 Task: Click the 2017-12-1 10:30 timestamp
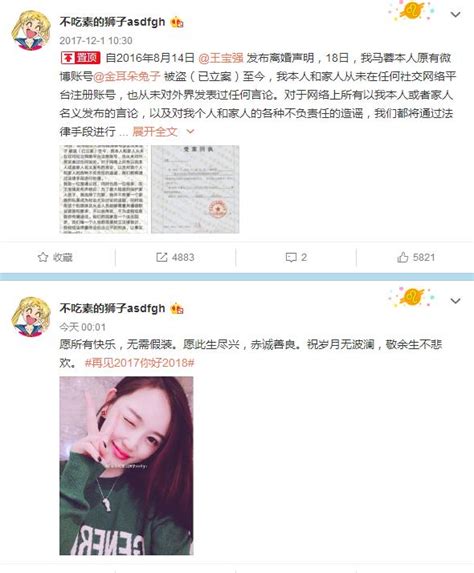pyautogui.click(x=96, y=41)
